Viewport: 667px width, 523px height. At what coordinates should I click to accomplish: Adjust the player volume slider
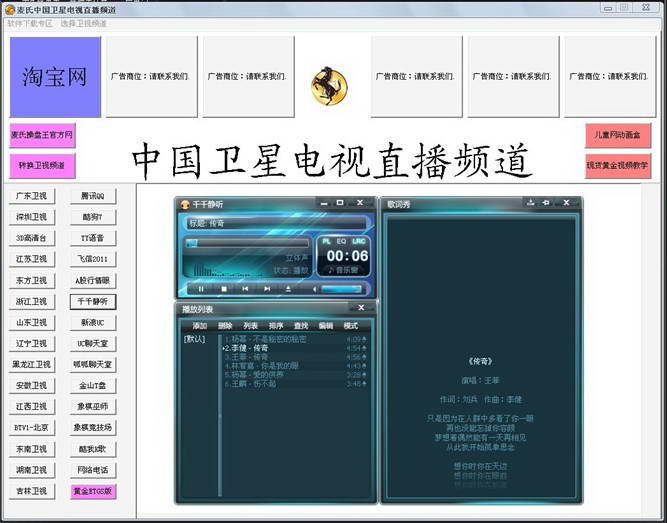341,289
